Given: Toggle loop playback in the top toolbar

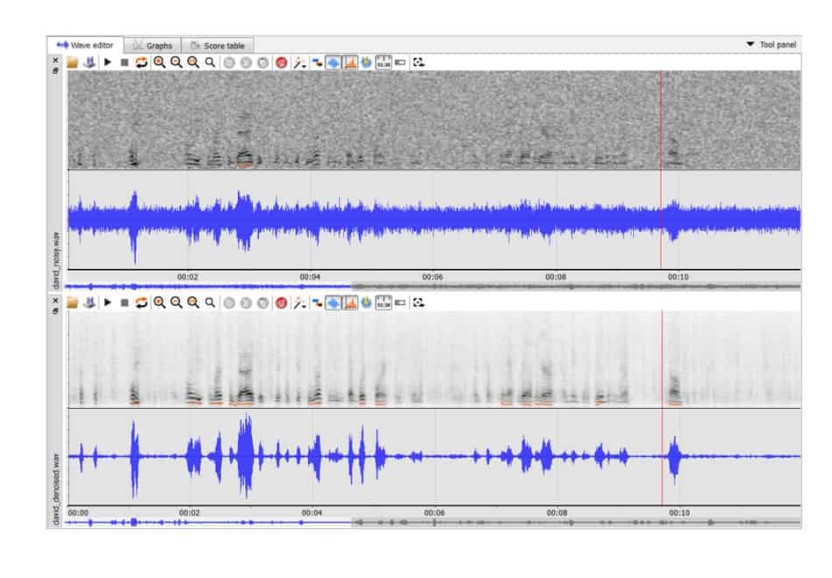Looking at the screenshot, I should coord(141,62).
